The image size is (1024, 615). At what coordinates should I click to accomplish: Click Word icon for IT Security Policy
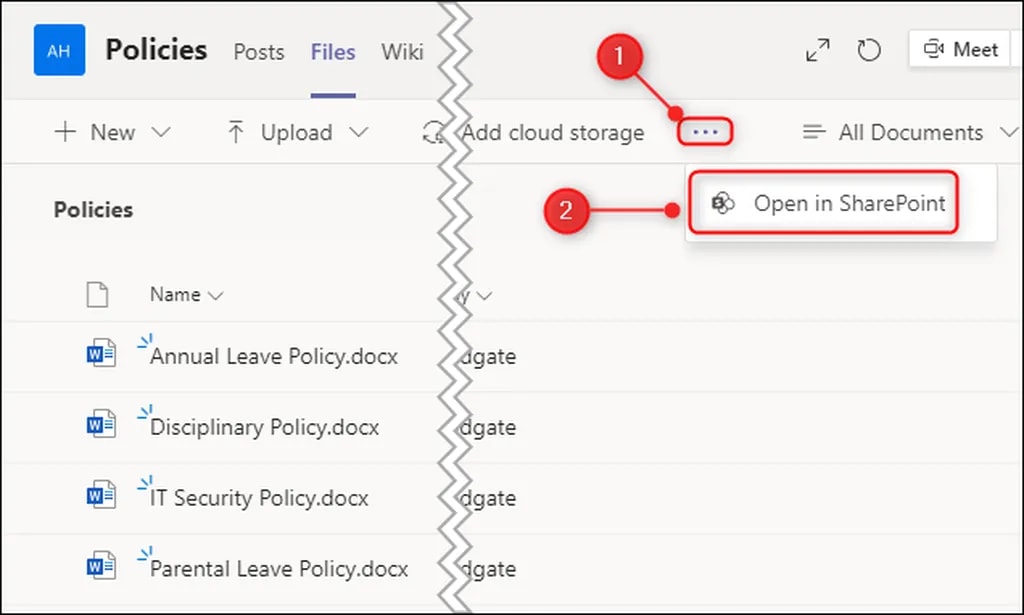click(101, 495)
